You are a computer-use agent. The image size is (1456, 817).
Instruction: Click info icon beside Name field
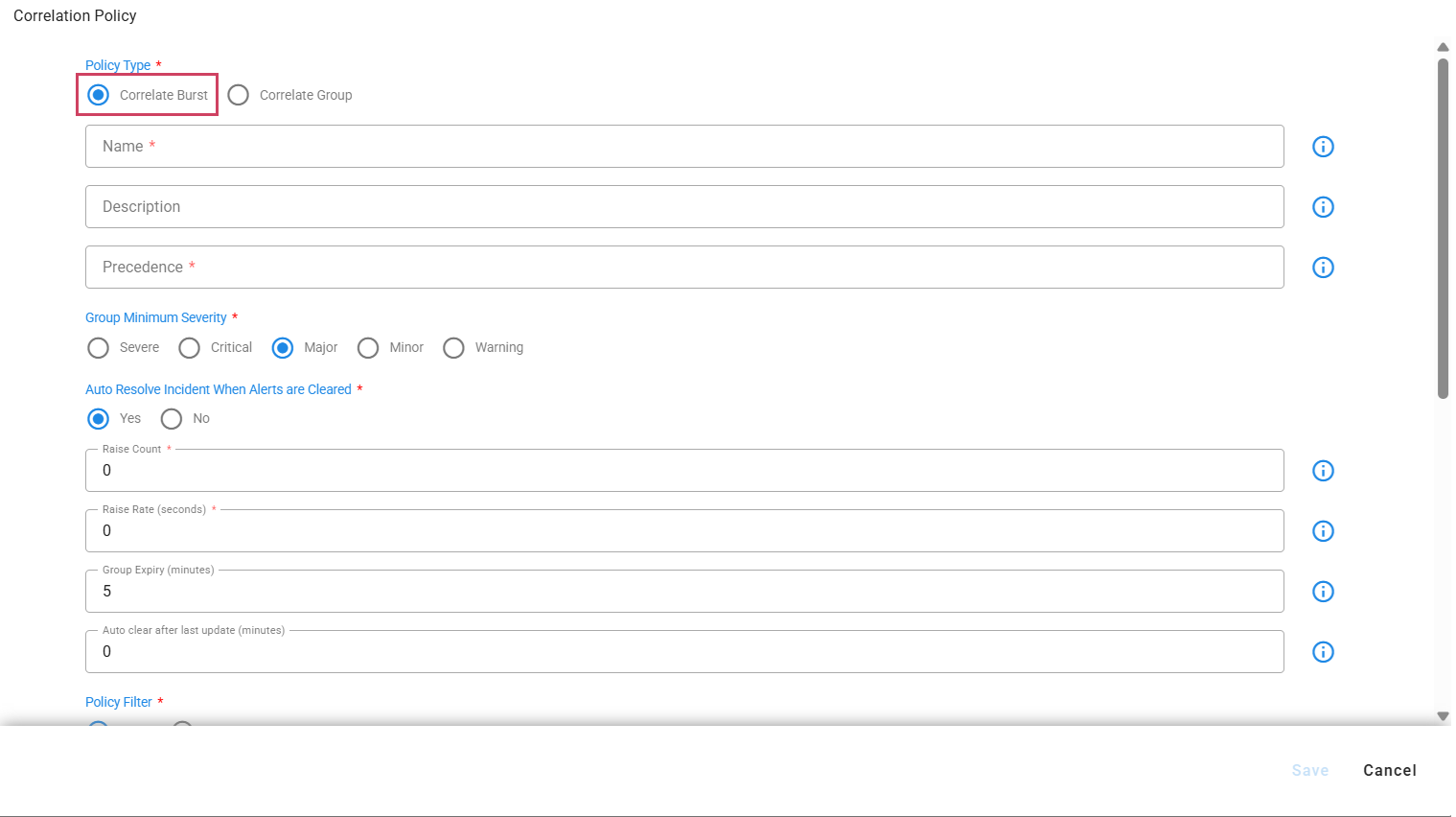tap(1323, 147)
